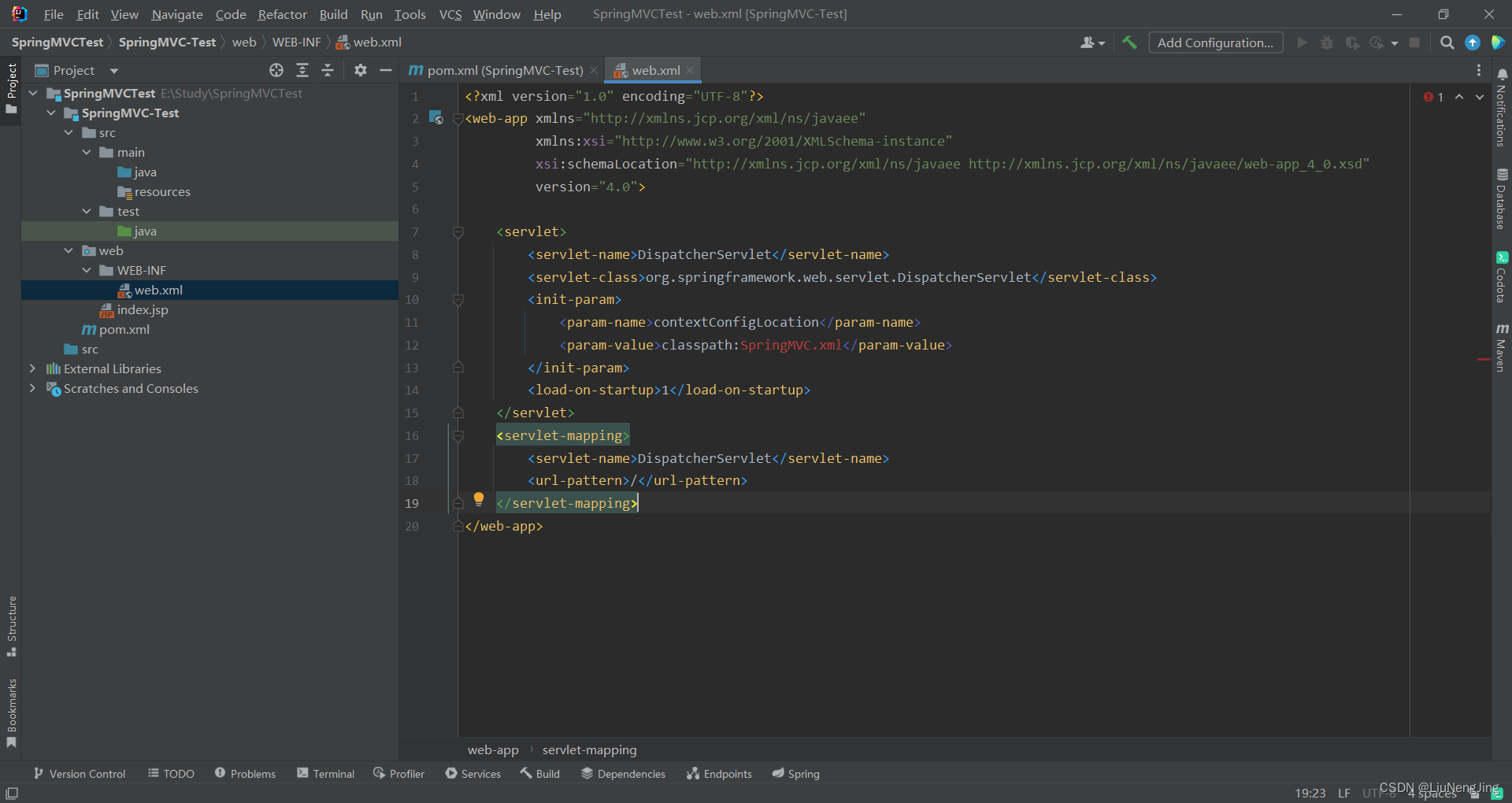Fold the servlet tag at line 7
The width and height of the screenshot is (1512, 803).
(458, 232)
